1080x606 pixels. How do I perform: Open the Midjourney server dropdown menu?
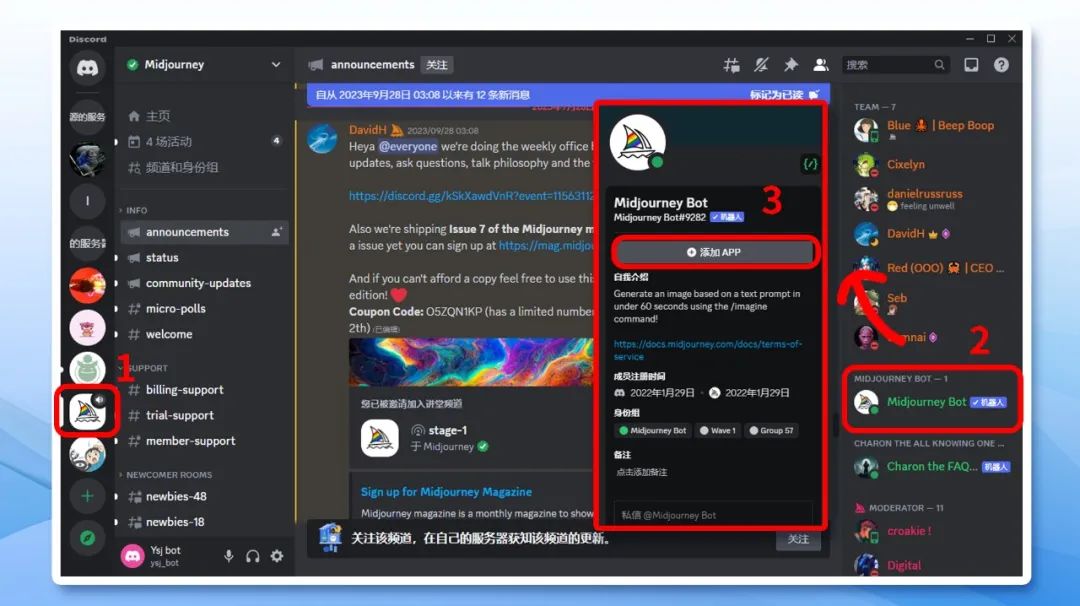(x=276, y=65)
